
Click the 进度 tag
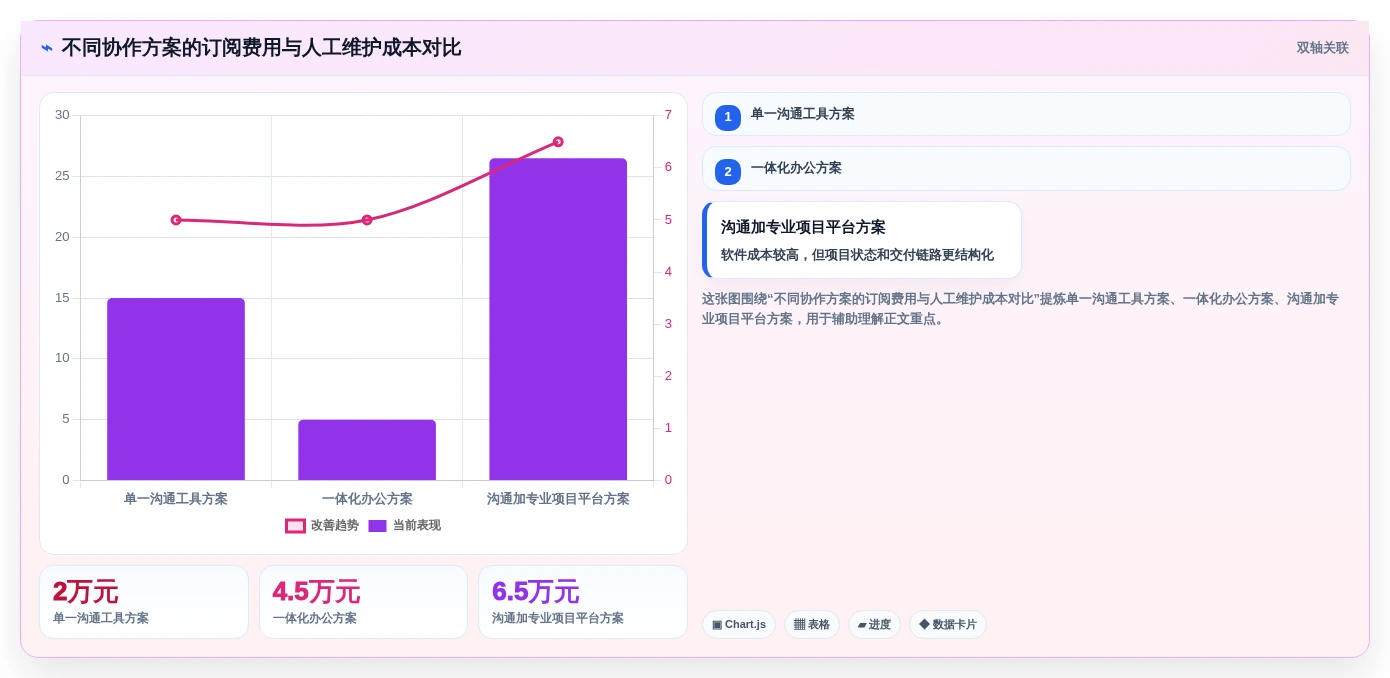(x=874, y=625)
